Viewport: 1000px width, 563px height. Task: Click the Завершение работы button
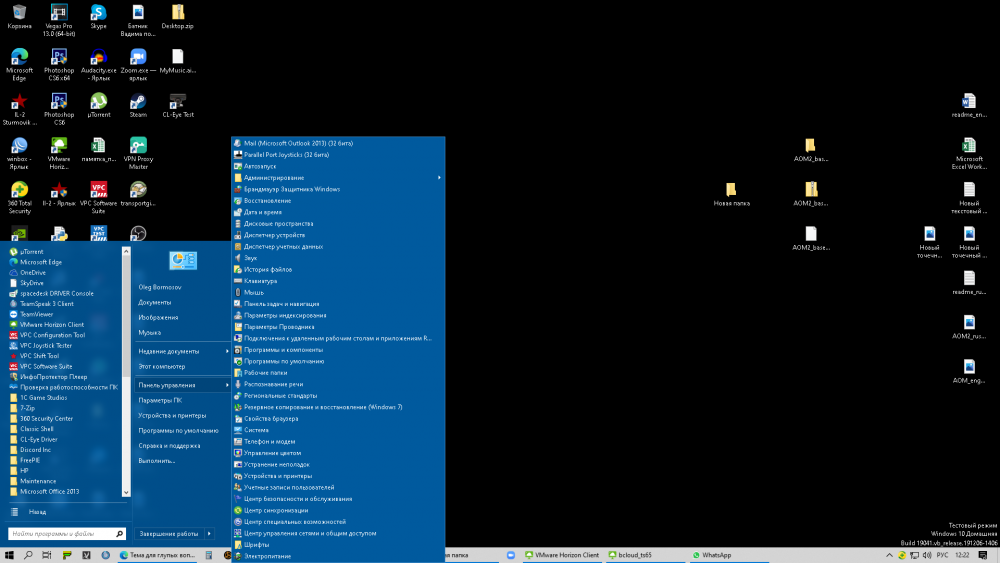(169, 534)
